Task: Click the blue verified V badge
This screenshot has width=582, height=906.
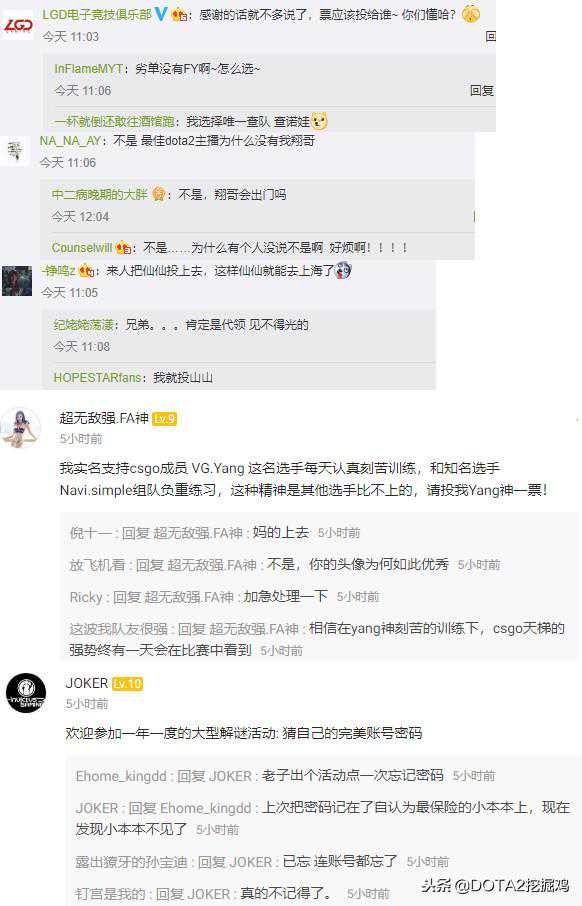Action: pos(161,13)
